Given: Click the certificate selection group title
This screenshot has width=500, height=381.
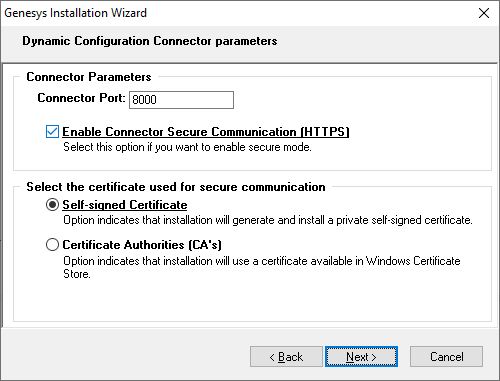Looking at the screenshot, I should tap(176, 187).
